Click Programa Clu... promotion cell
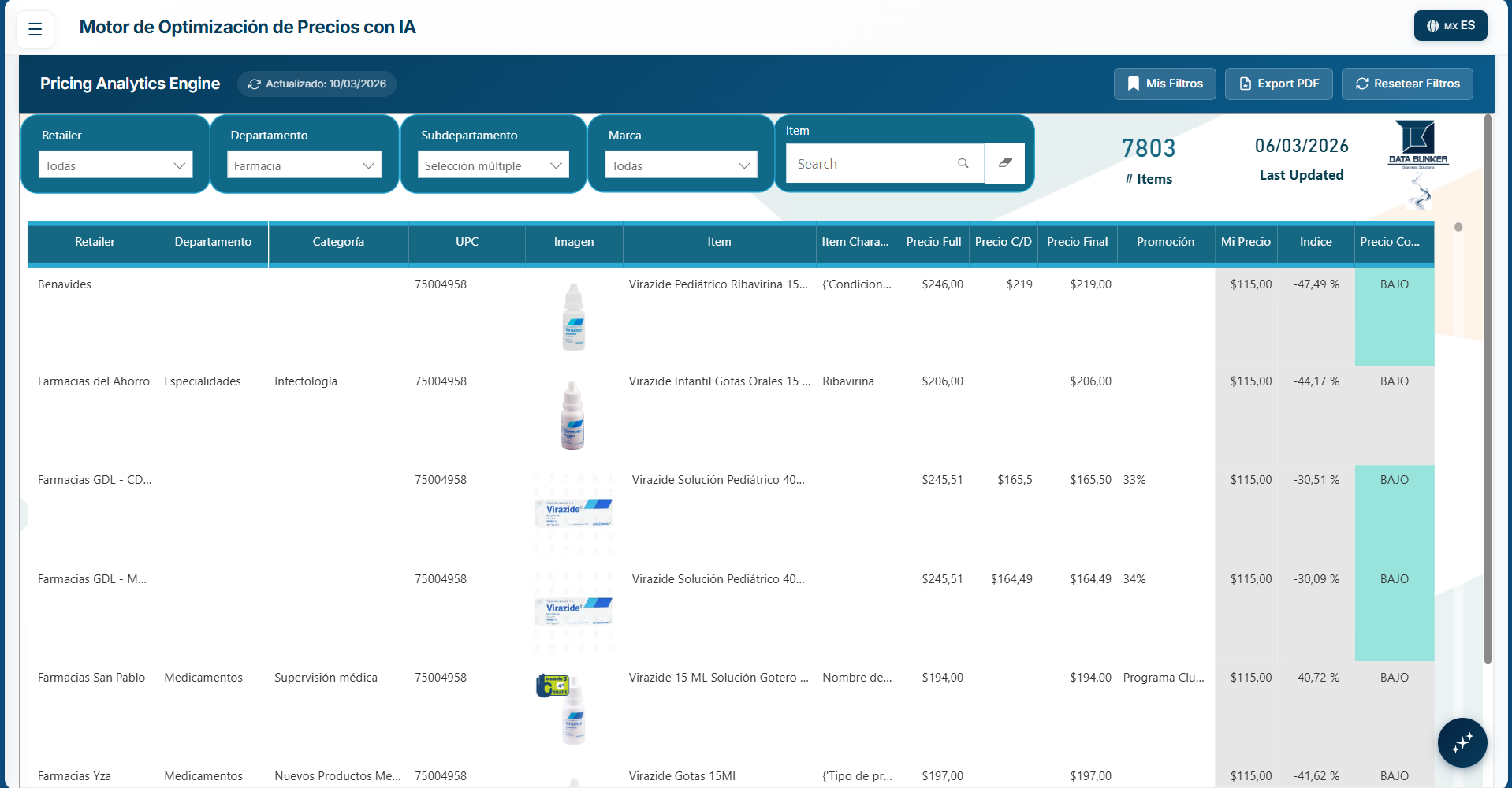Screen dimensions: 1512x788 tap(1164, 678)
